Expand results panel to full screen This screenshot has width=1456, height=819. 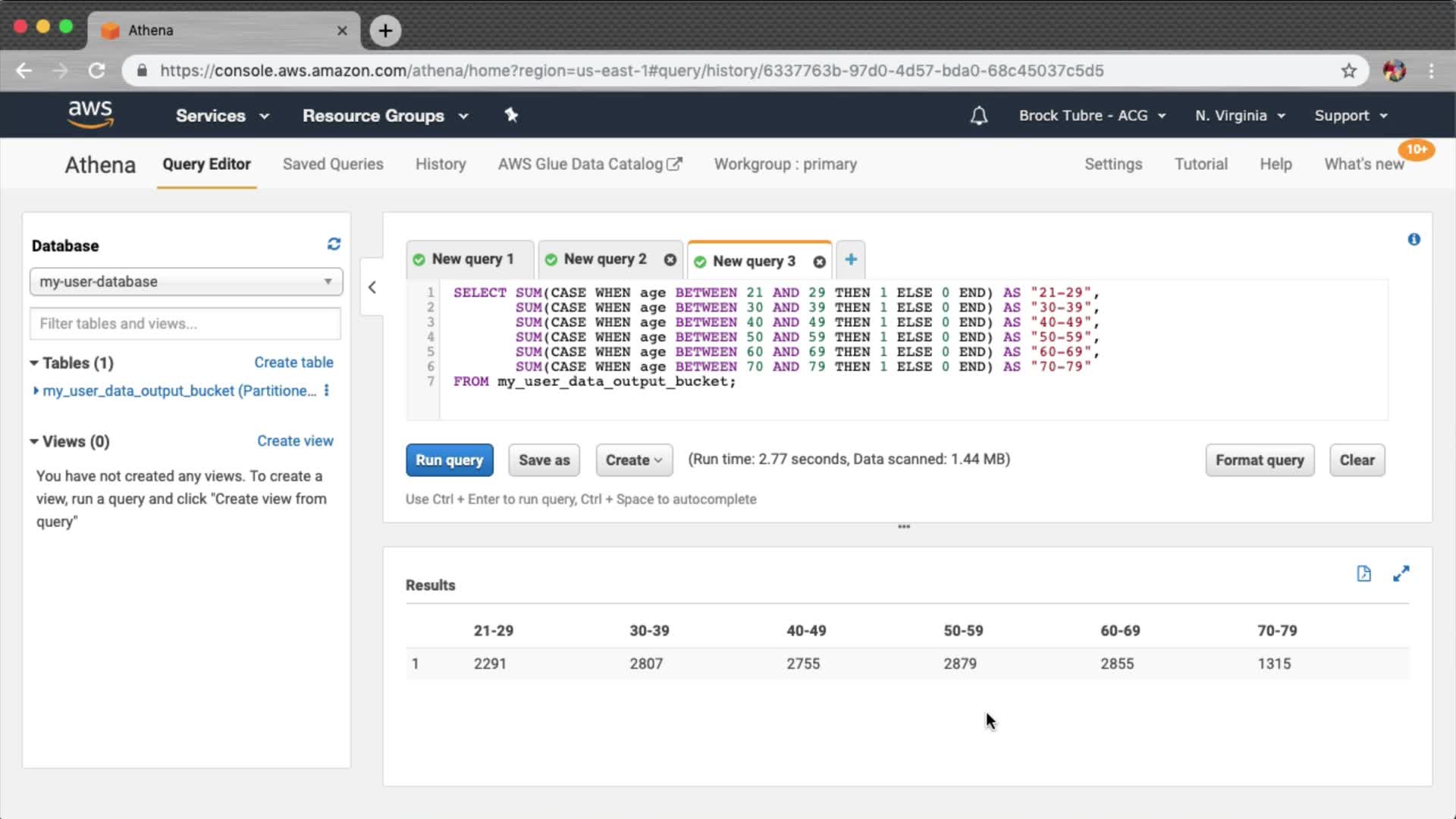tap(1401, 574)
